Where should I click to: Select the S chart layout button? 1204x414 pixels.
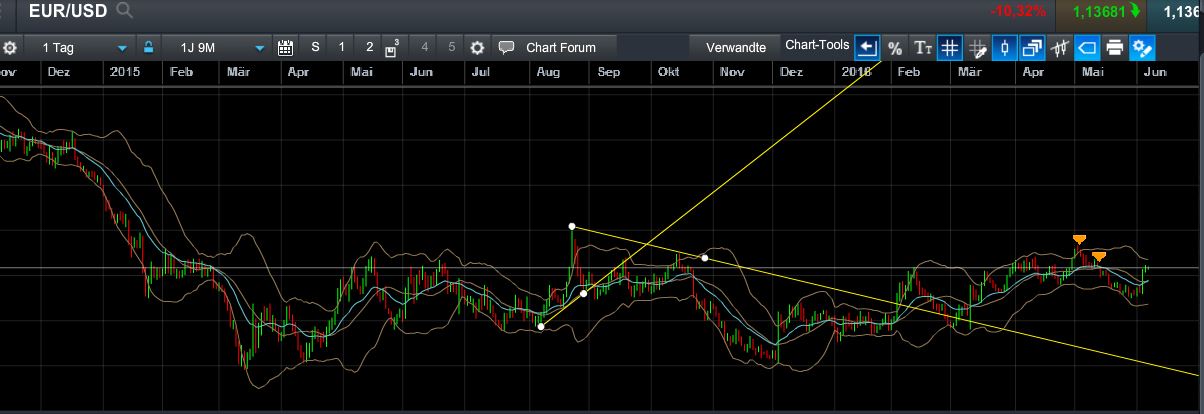tap(315, 47)
